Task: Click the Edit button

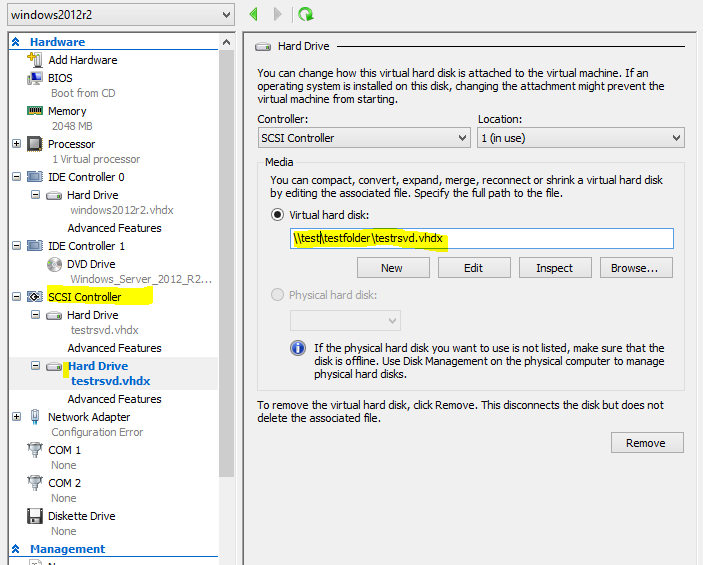Action: (474, 268)
